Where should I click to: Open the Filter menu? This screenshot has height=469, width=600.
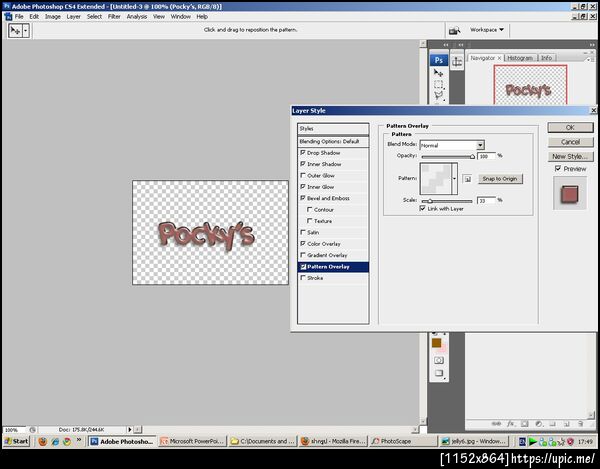click(114, 16)
